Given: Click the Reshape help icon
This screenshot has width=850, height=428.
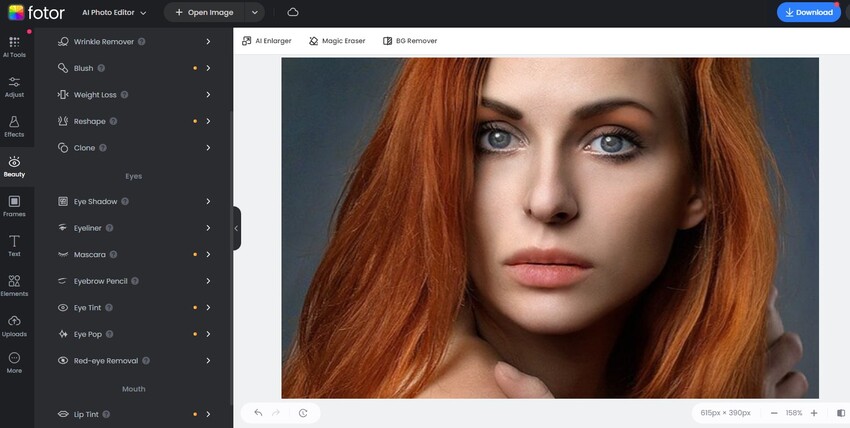Looking at the screenshot, I should pos(113,121).
